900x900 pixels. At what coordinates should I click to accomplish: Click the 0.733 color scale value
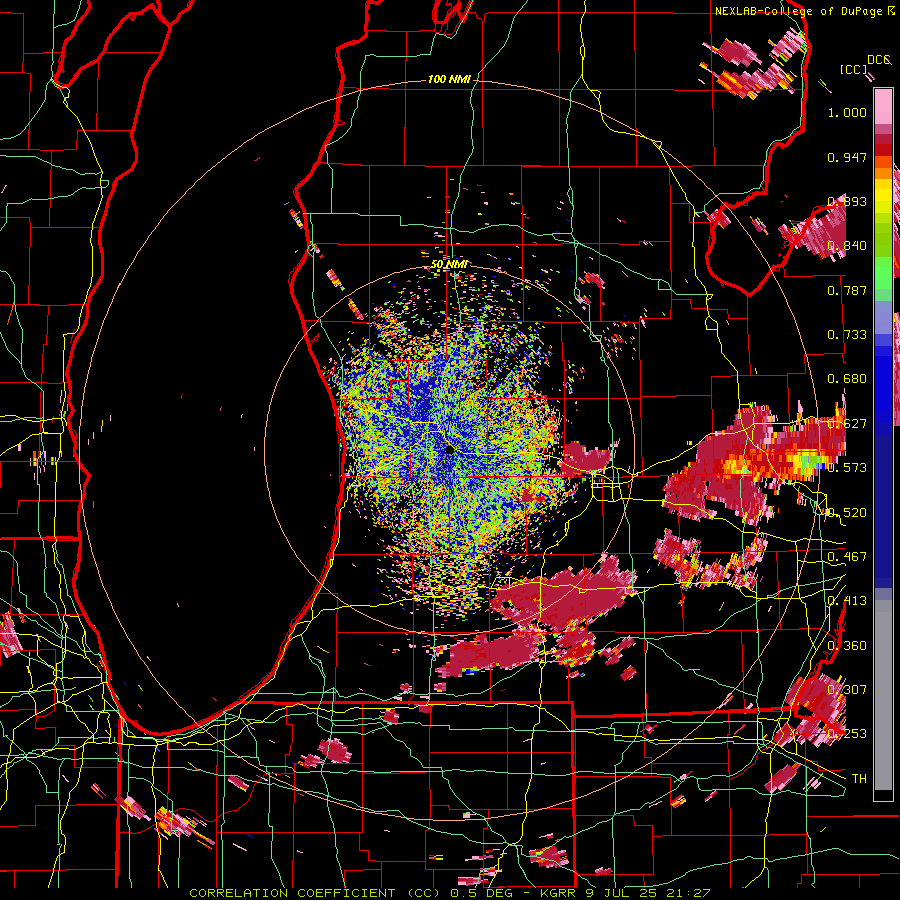click(847, 335)
